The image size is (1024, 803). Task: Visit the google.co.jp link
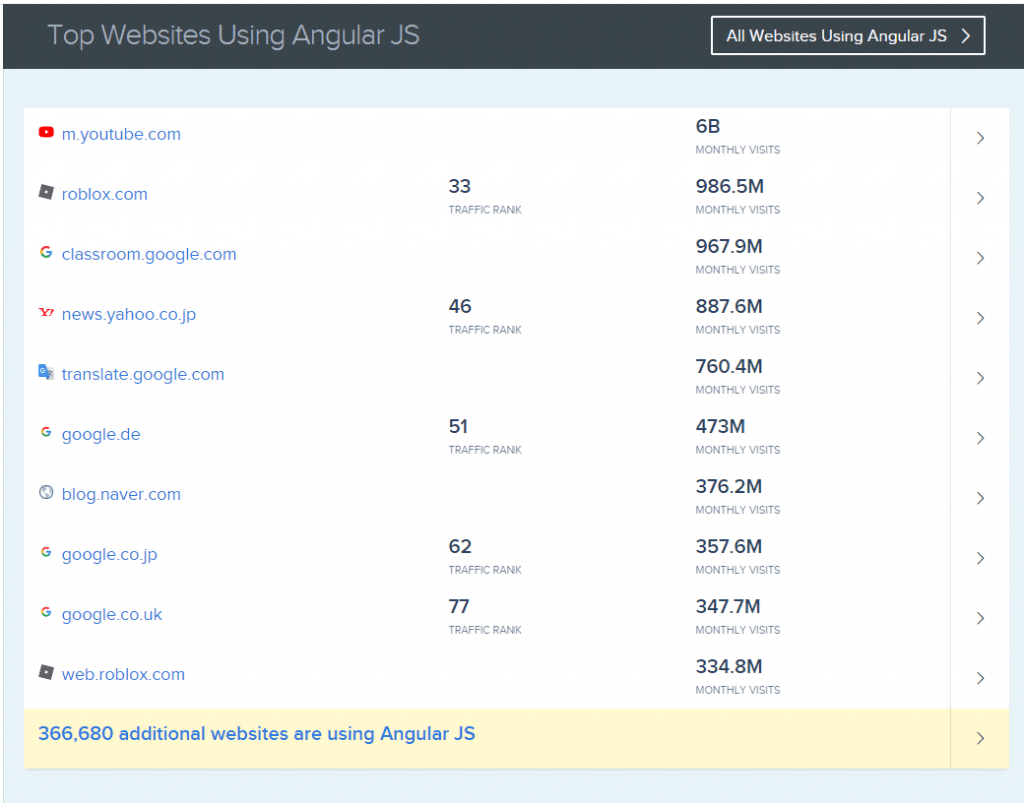(109, 554)
